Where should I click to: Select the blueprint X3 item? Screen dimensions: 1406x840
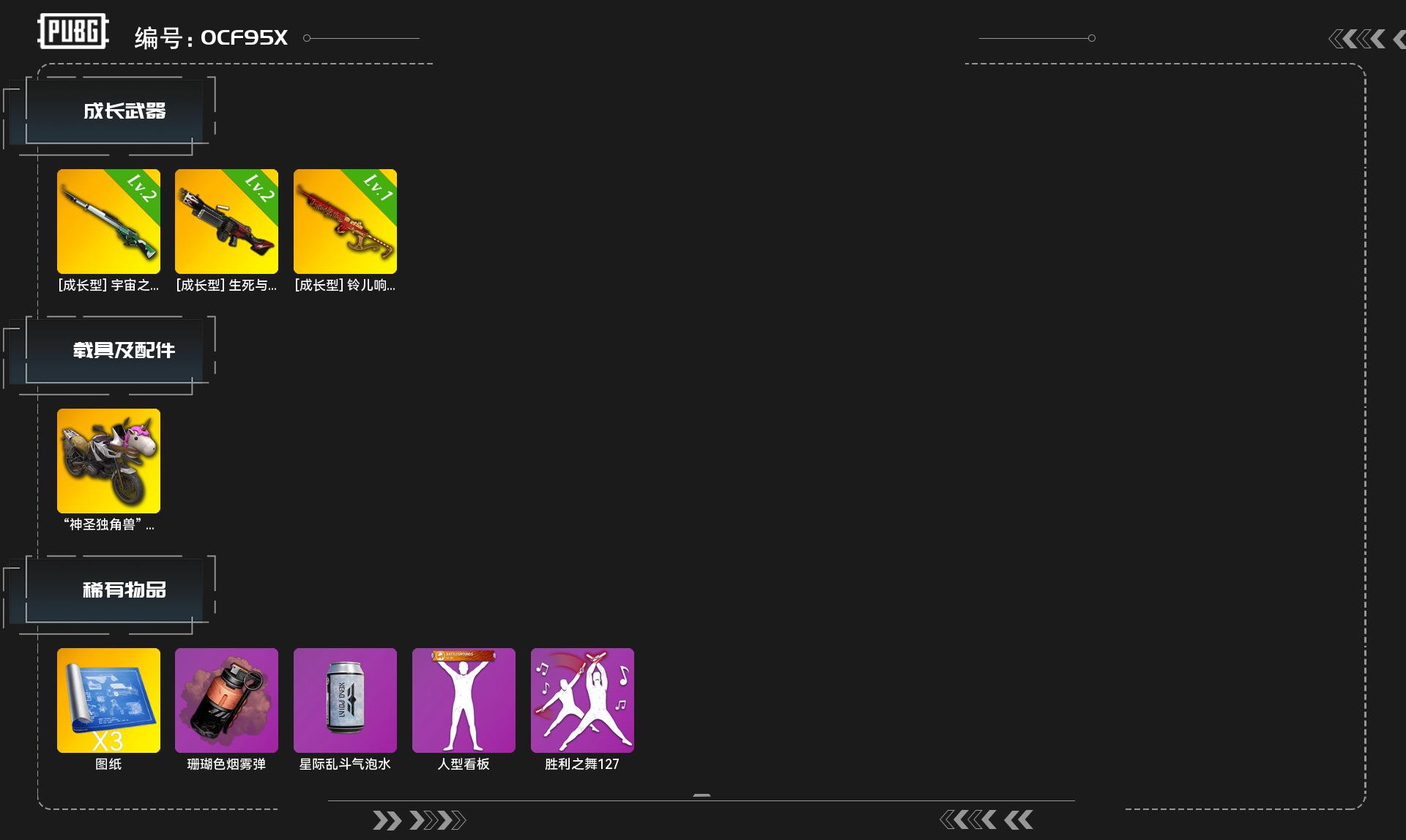pos(108,700)
